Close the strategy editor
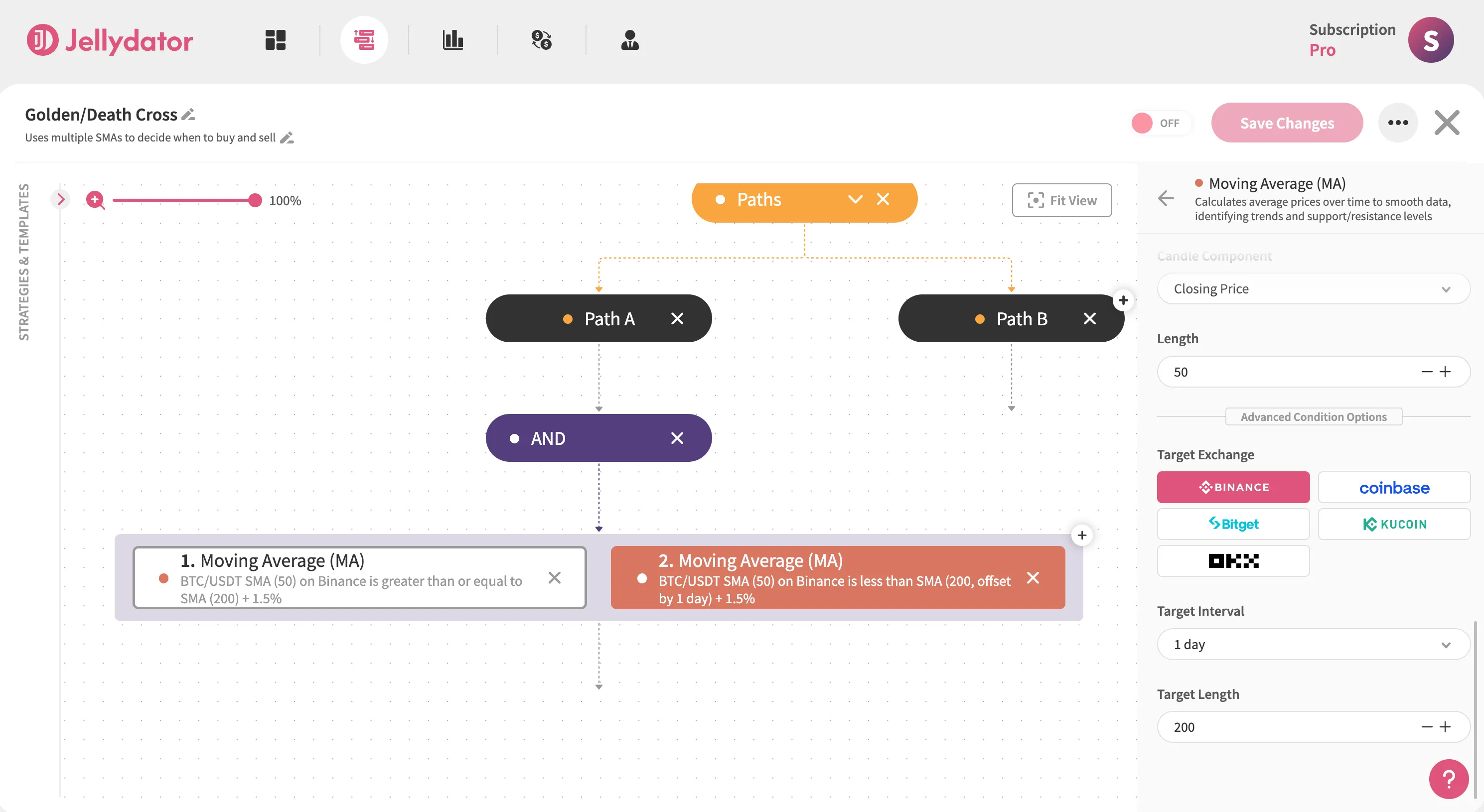This screenshot has height=812, width=1484. (x=1447, y=123)
